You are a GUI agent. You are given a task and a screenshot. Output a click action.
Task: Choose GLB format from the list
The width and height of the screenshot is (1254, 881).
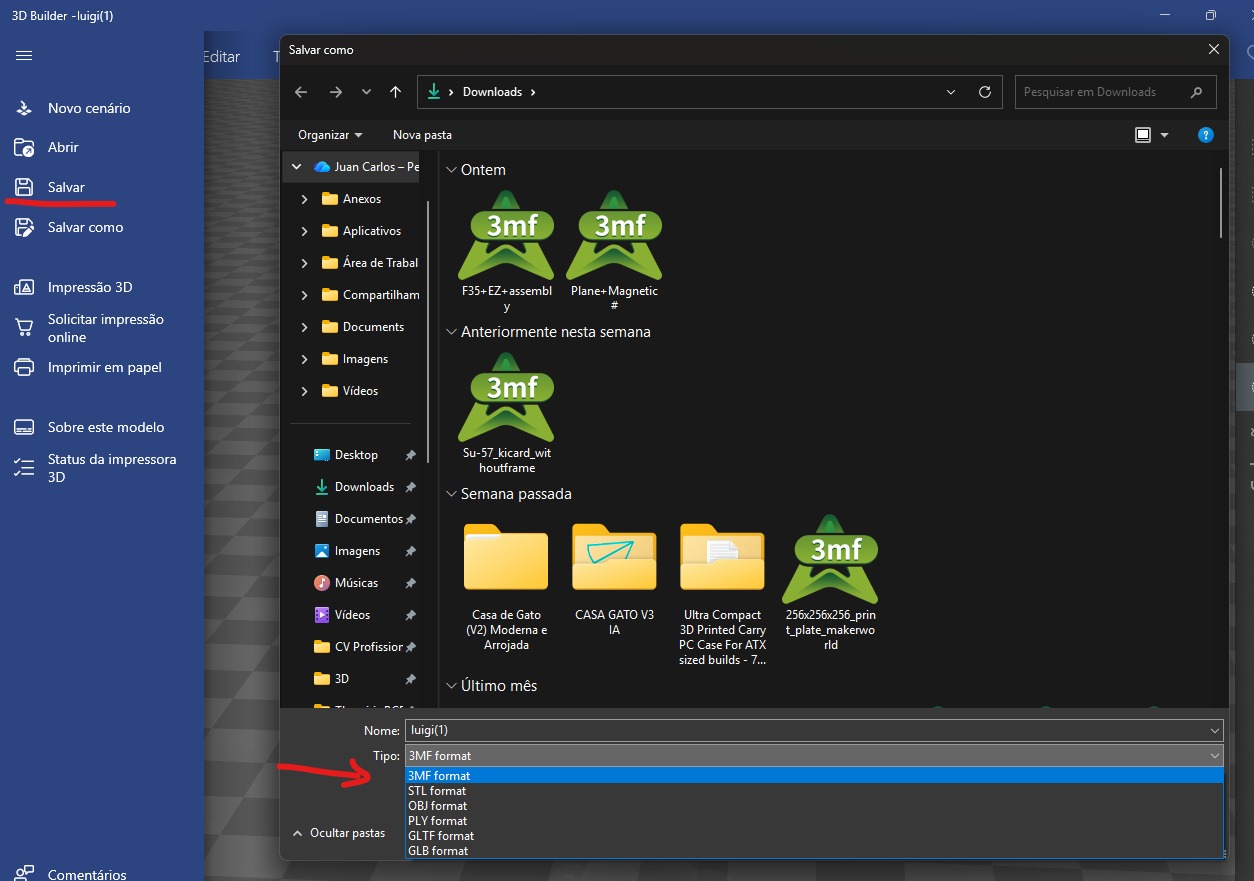[x=814, y=851]
